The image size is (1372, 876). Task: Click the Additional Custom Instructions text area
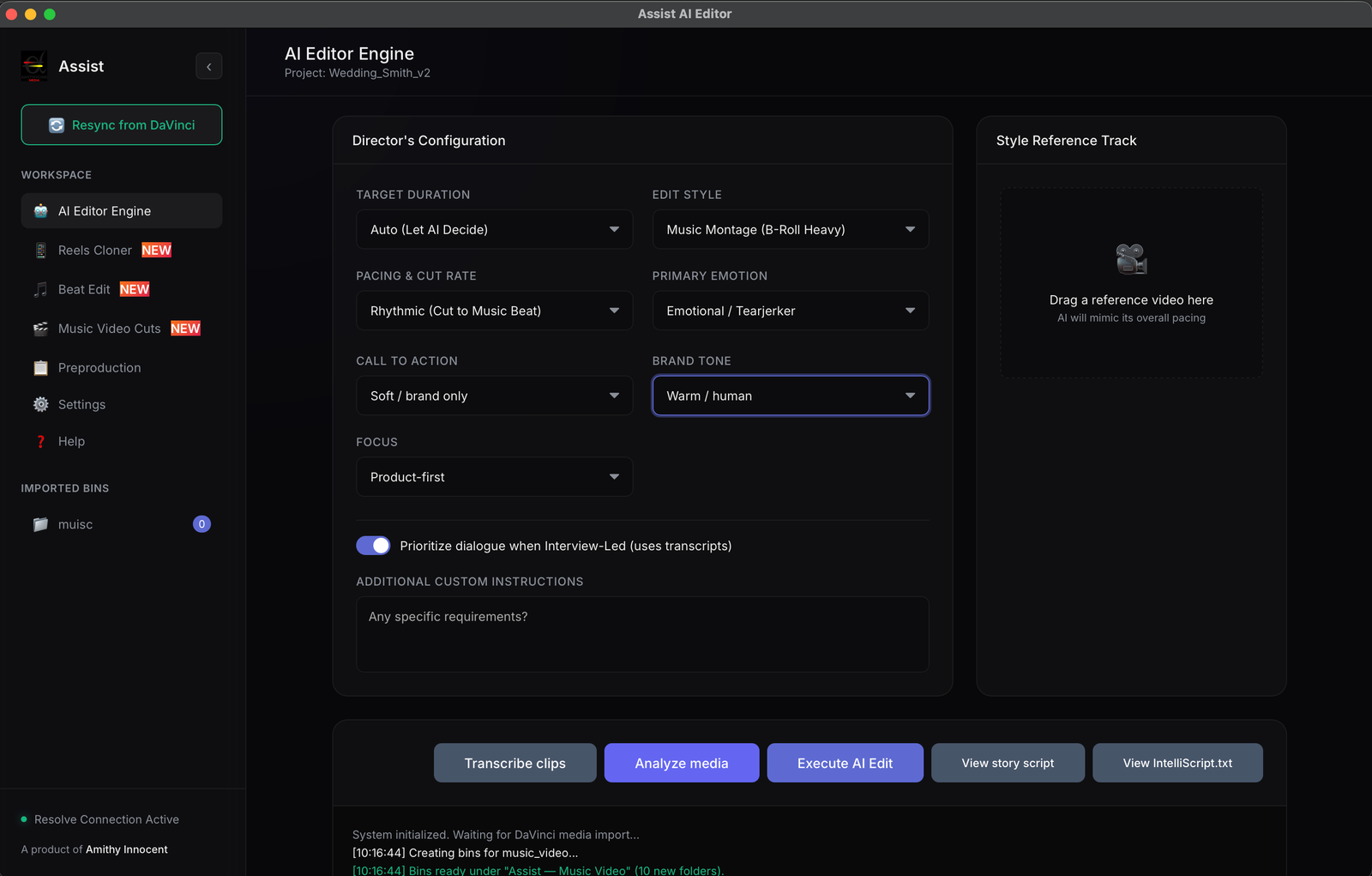click(642, 634)
